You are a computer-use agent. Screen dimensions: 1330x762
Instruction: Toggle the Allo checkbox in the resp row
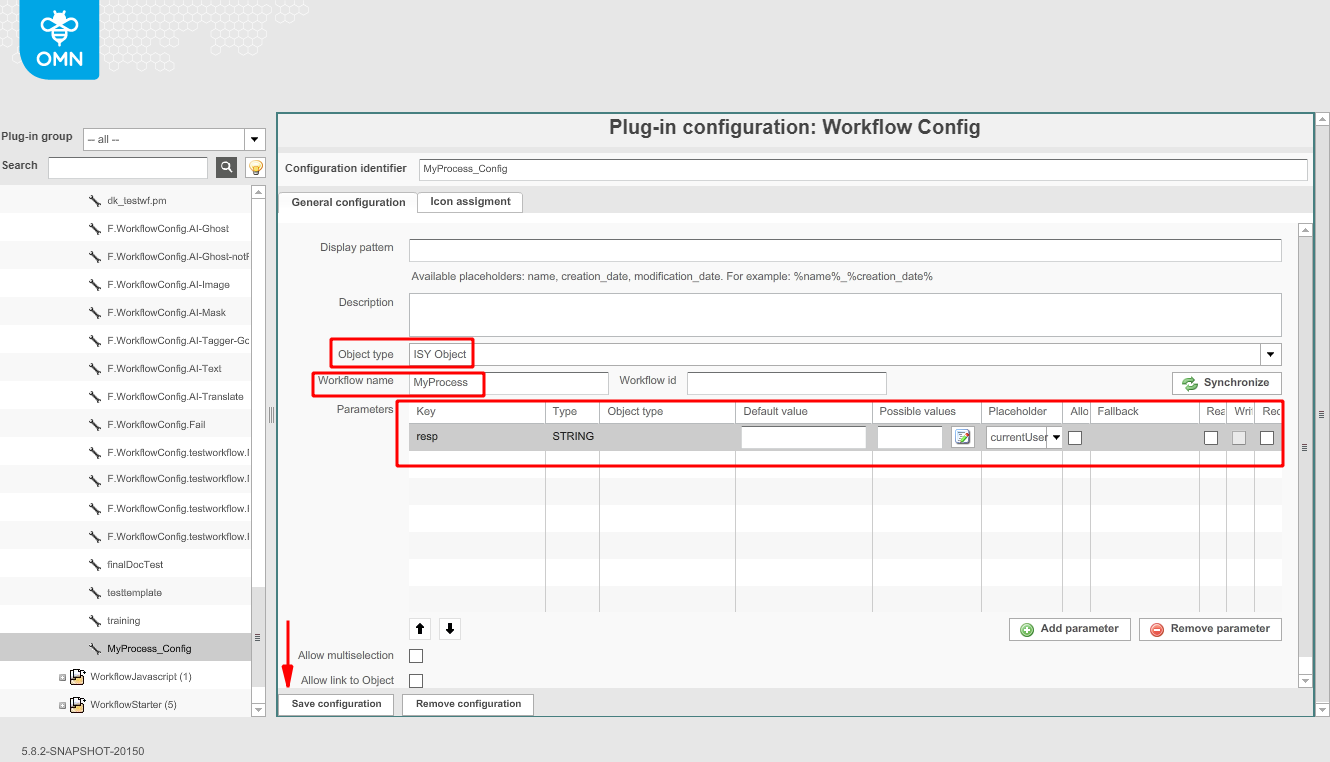tap(1075, 437)
